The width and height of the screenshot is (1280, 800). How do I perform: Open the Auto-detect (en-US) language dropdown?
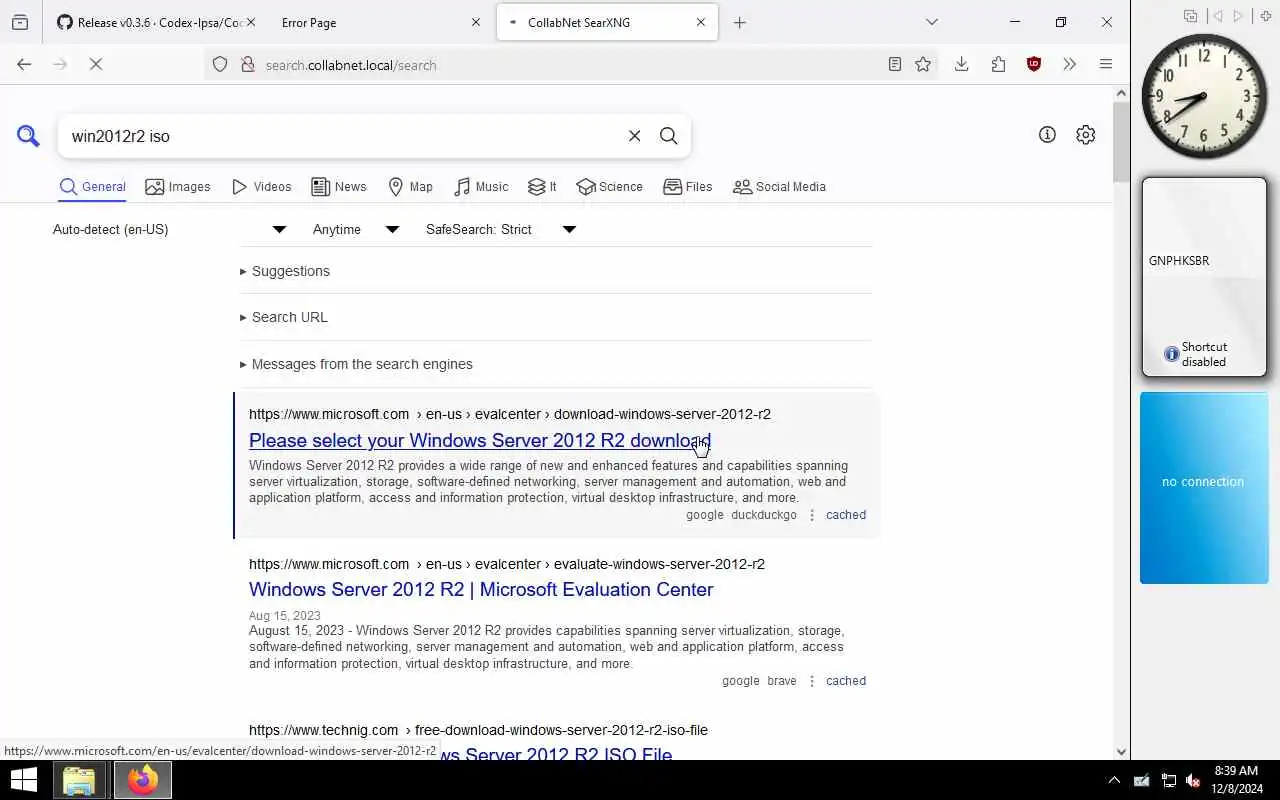[x=170, y=229]
